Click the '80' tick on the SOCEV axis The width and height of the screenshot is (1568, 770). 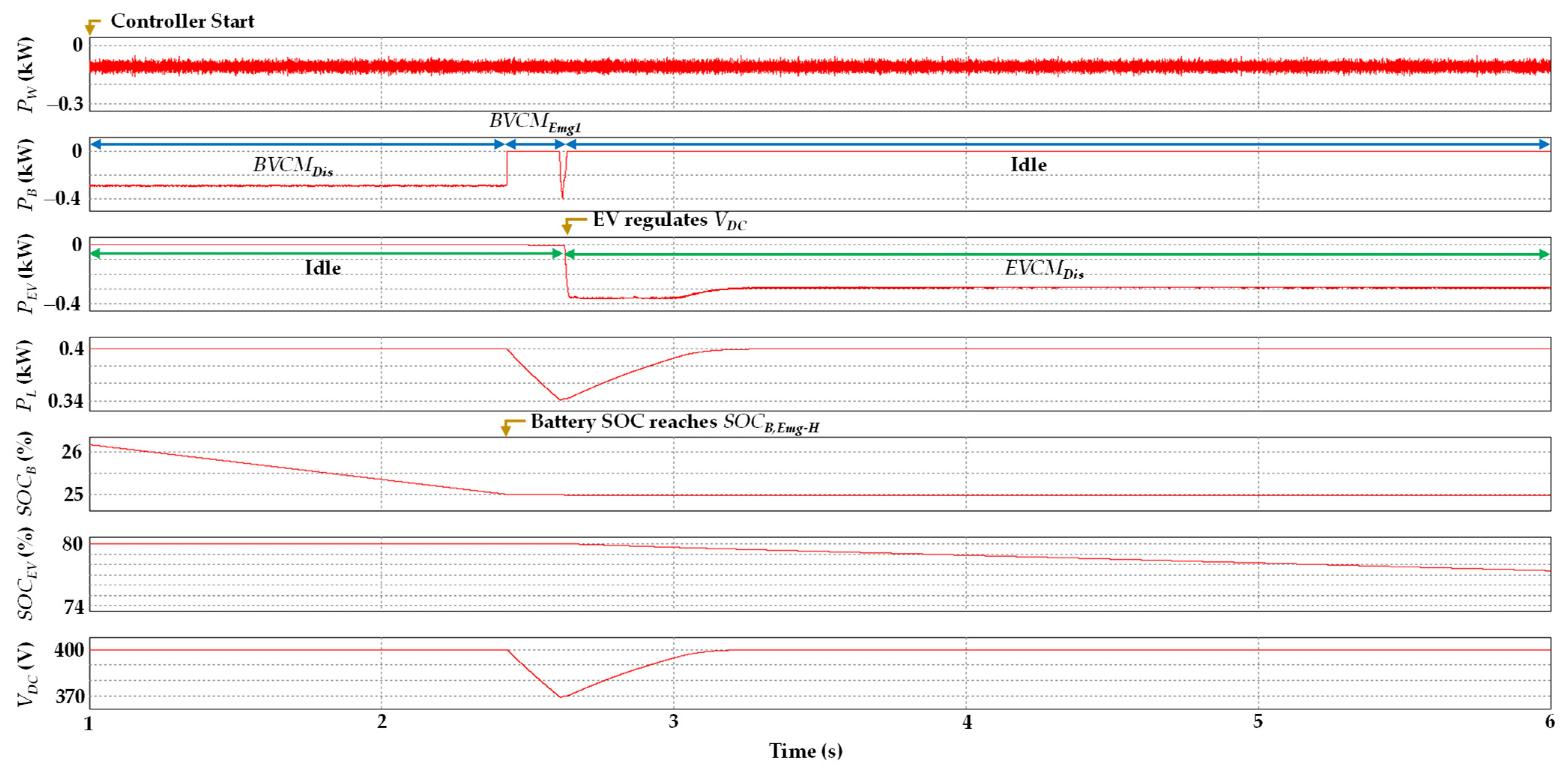tap(72, 544)
